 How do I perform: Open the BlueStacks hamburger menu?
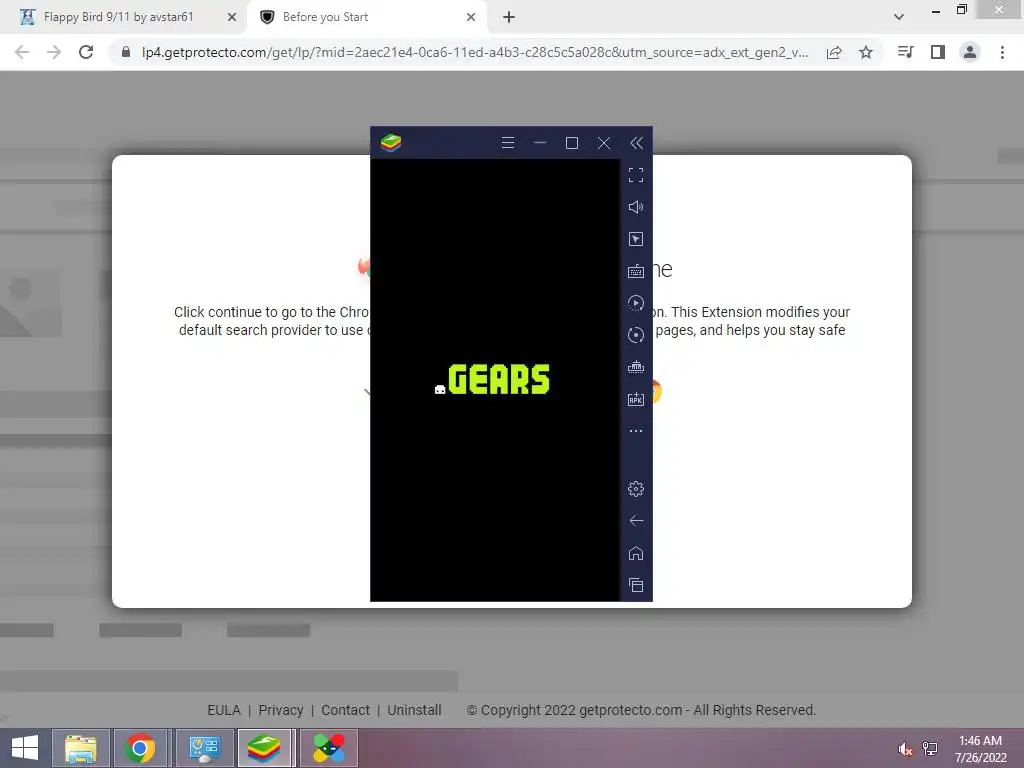click(x=507, y=143)
